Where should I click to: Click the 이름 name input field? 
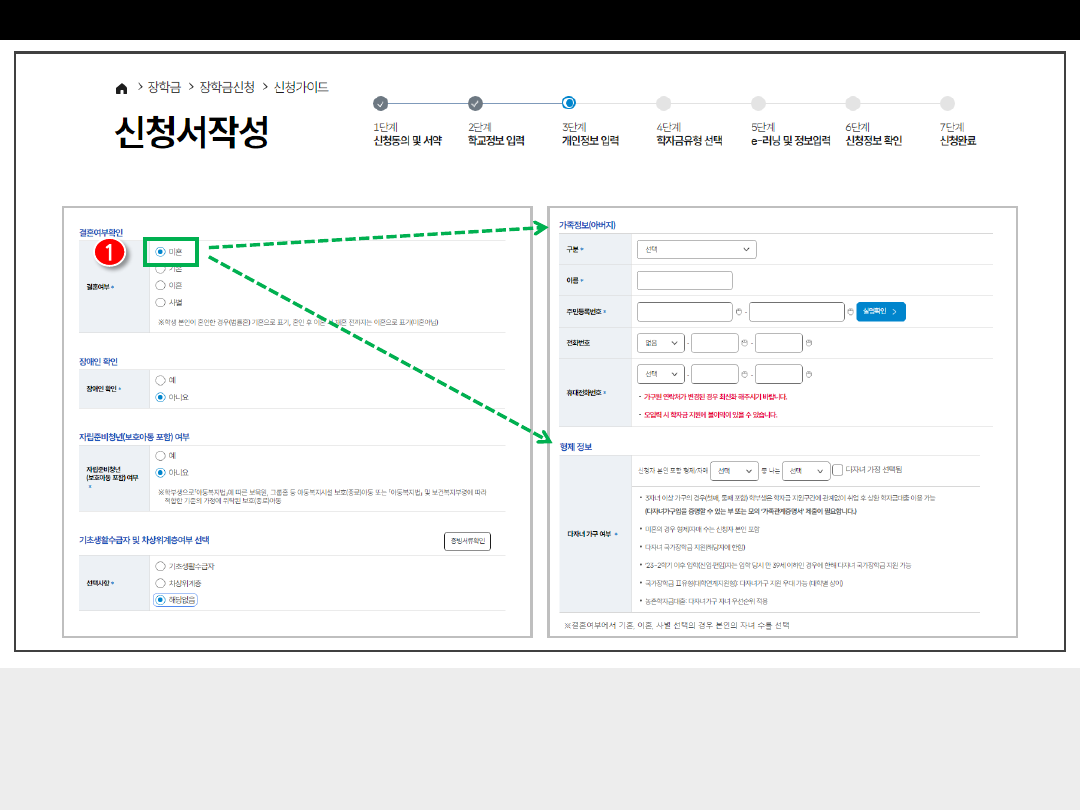684,281
